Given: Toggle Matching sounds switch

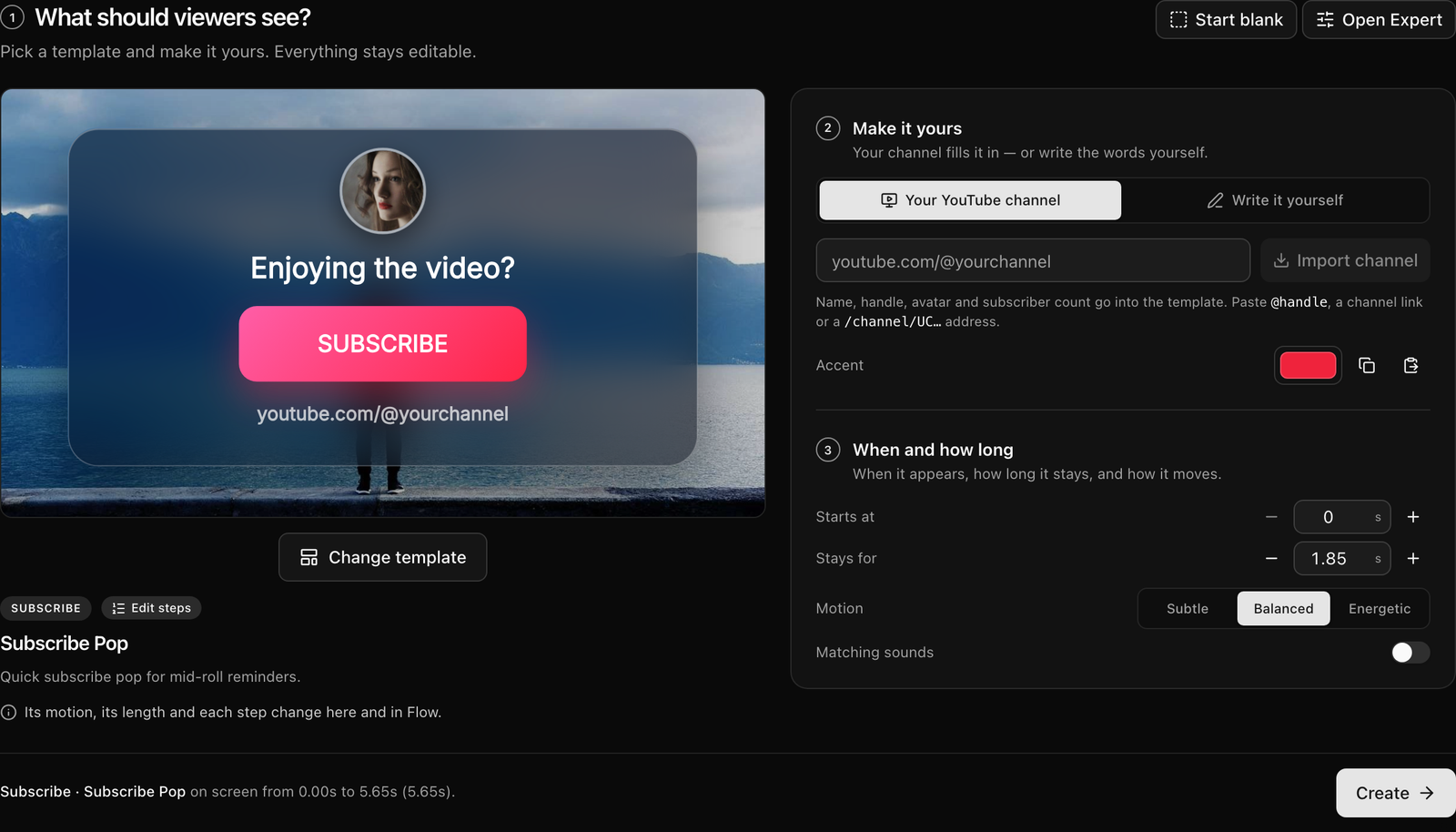Looking at the screenshot, I should click(1410, 653).
